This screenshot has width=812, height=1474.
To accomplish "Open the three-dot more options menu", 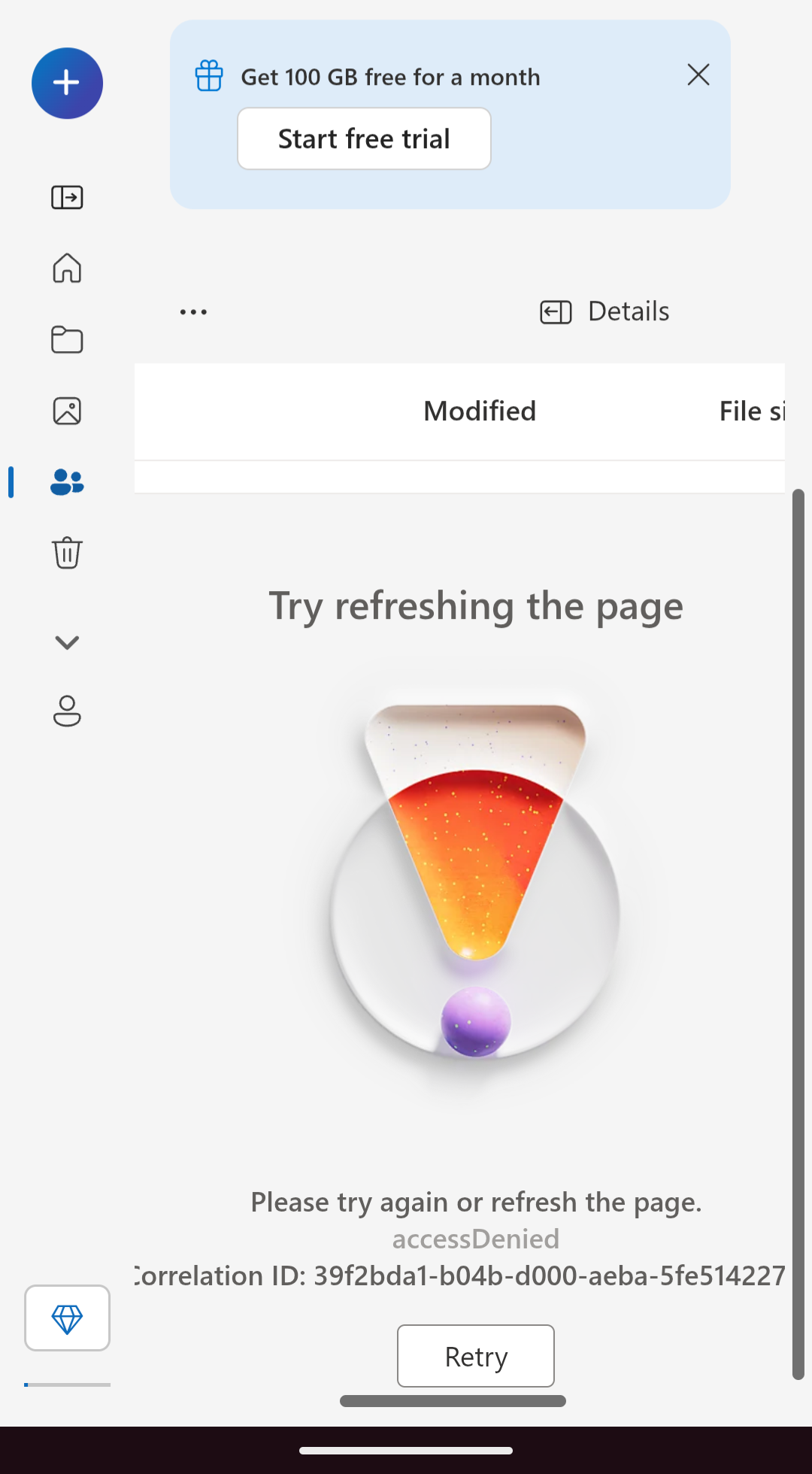I will click(193, 311).
